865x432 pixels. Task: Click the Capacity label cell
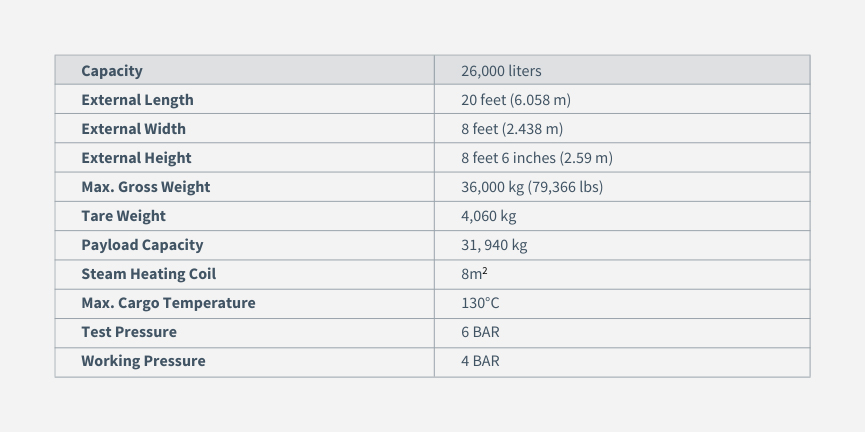click(244, 70)
